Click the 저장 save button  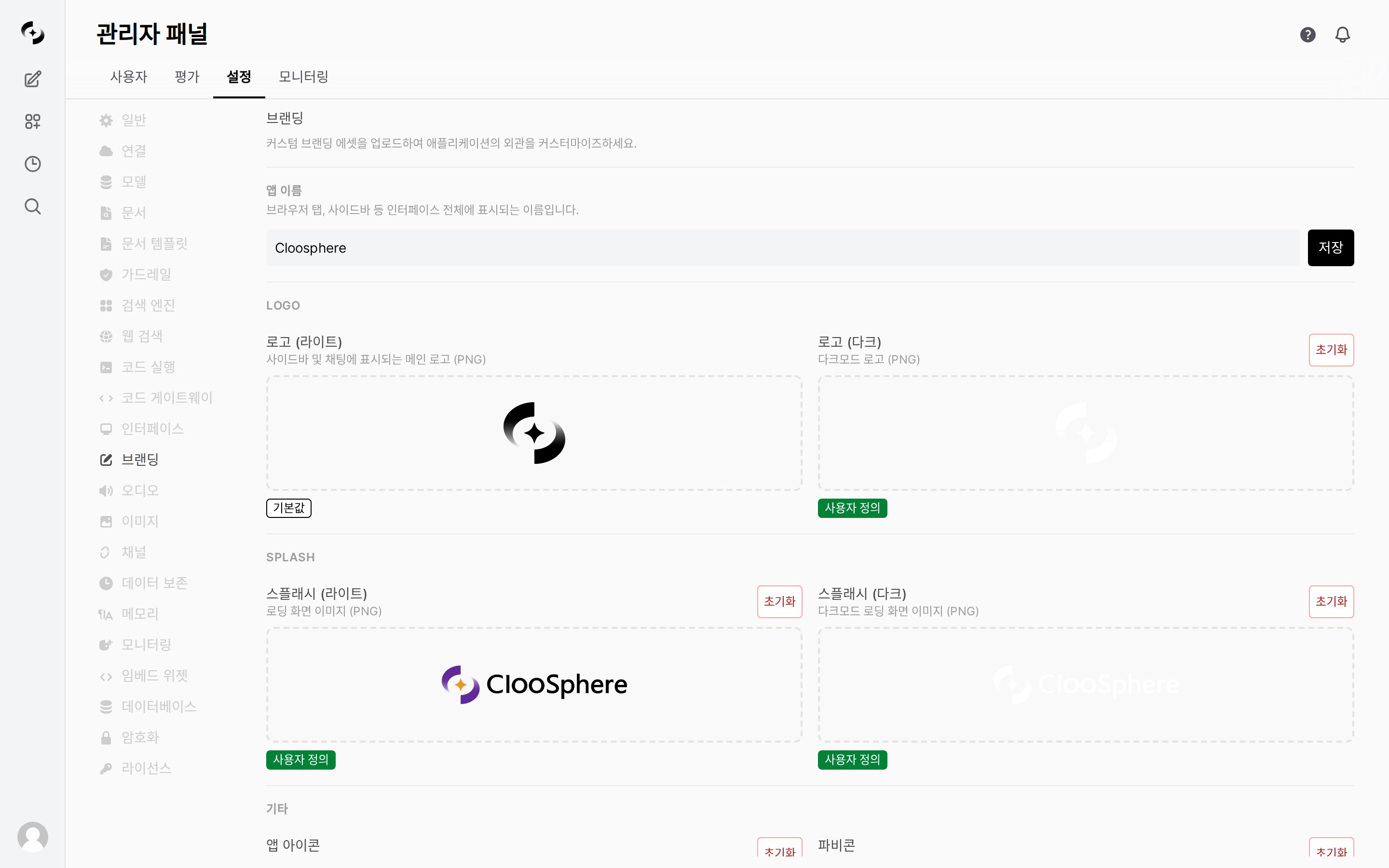(x=1331, y=247)
